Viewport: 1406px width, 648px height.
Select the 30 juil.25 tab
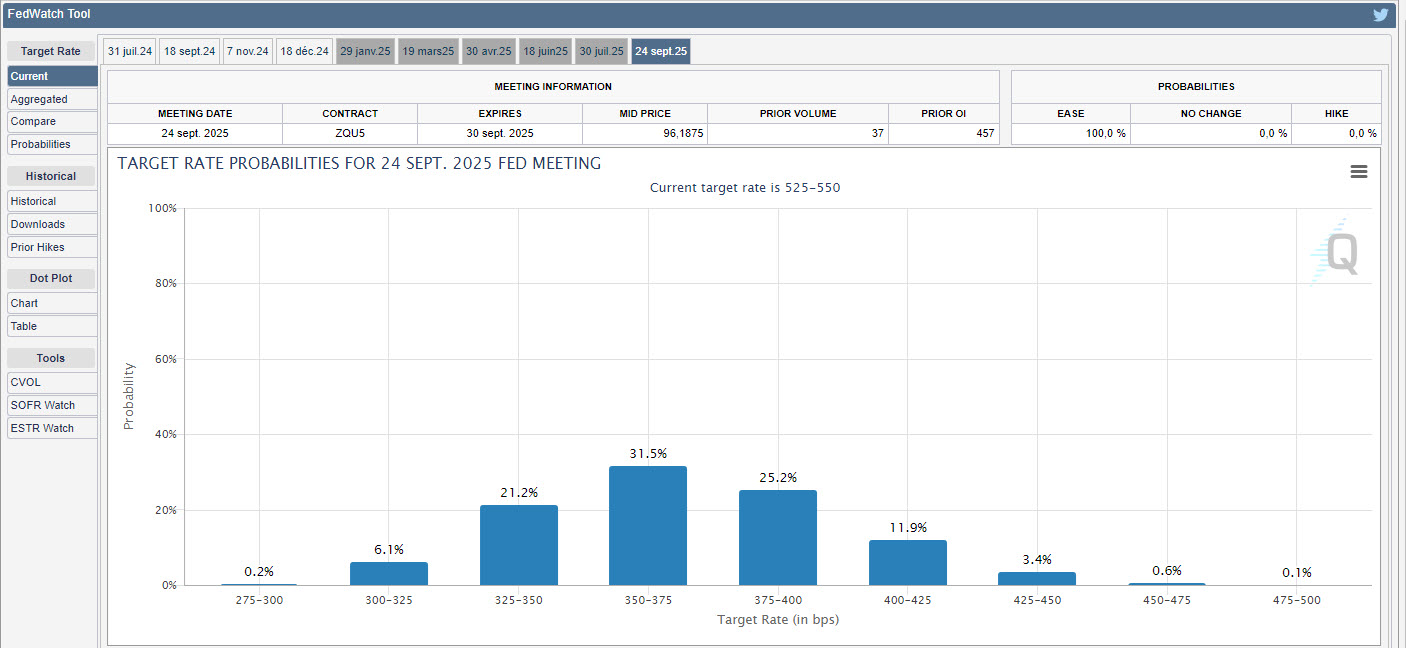pos(602,51)
